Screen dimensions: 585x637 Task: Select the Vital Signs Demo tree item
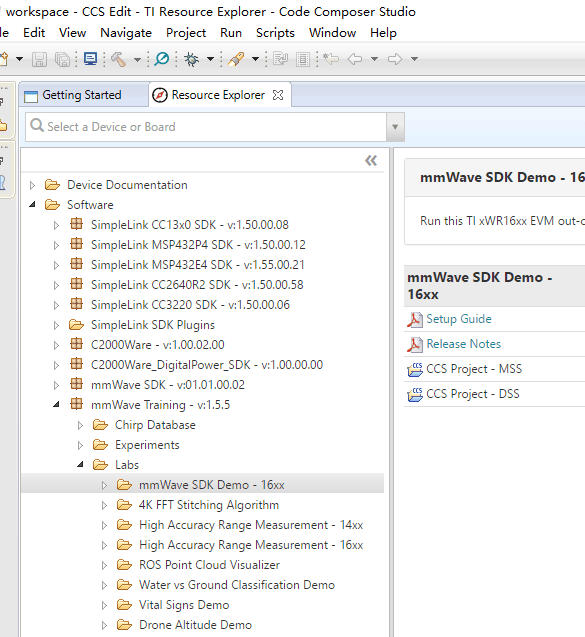pyautogui.click(x=184, y=605)
